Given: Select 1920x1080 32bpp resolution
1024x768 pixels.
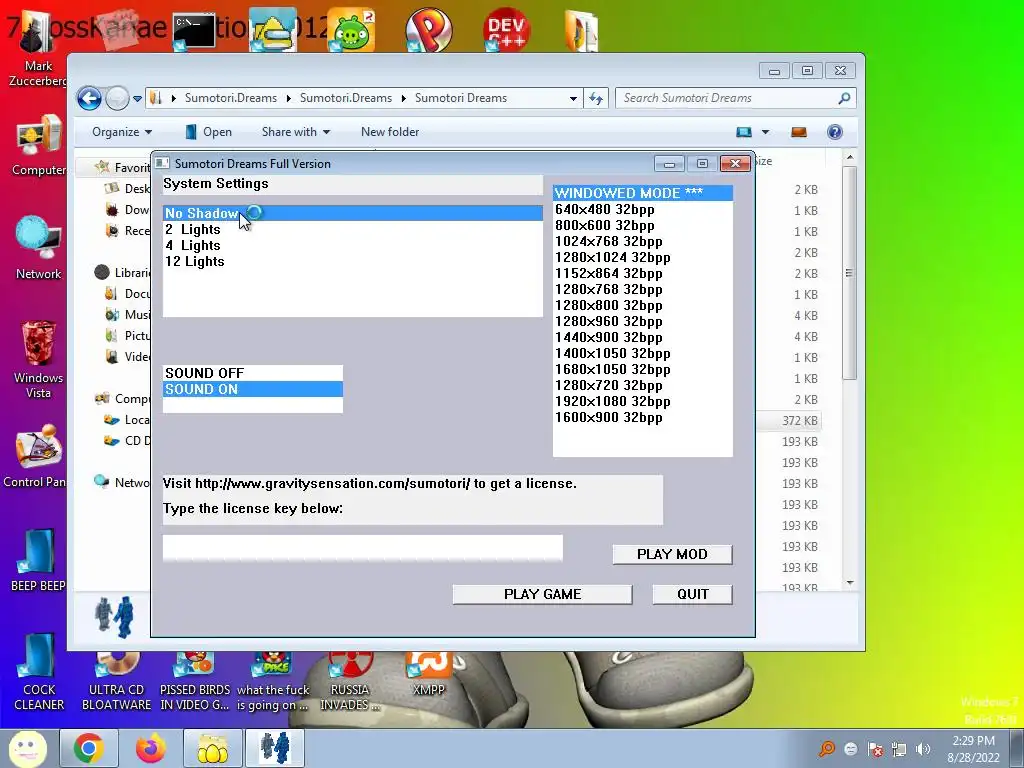Looking at the screenshot, I should (643, 402).
